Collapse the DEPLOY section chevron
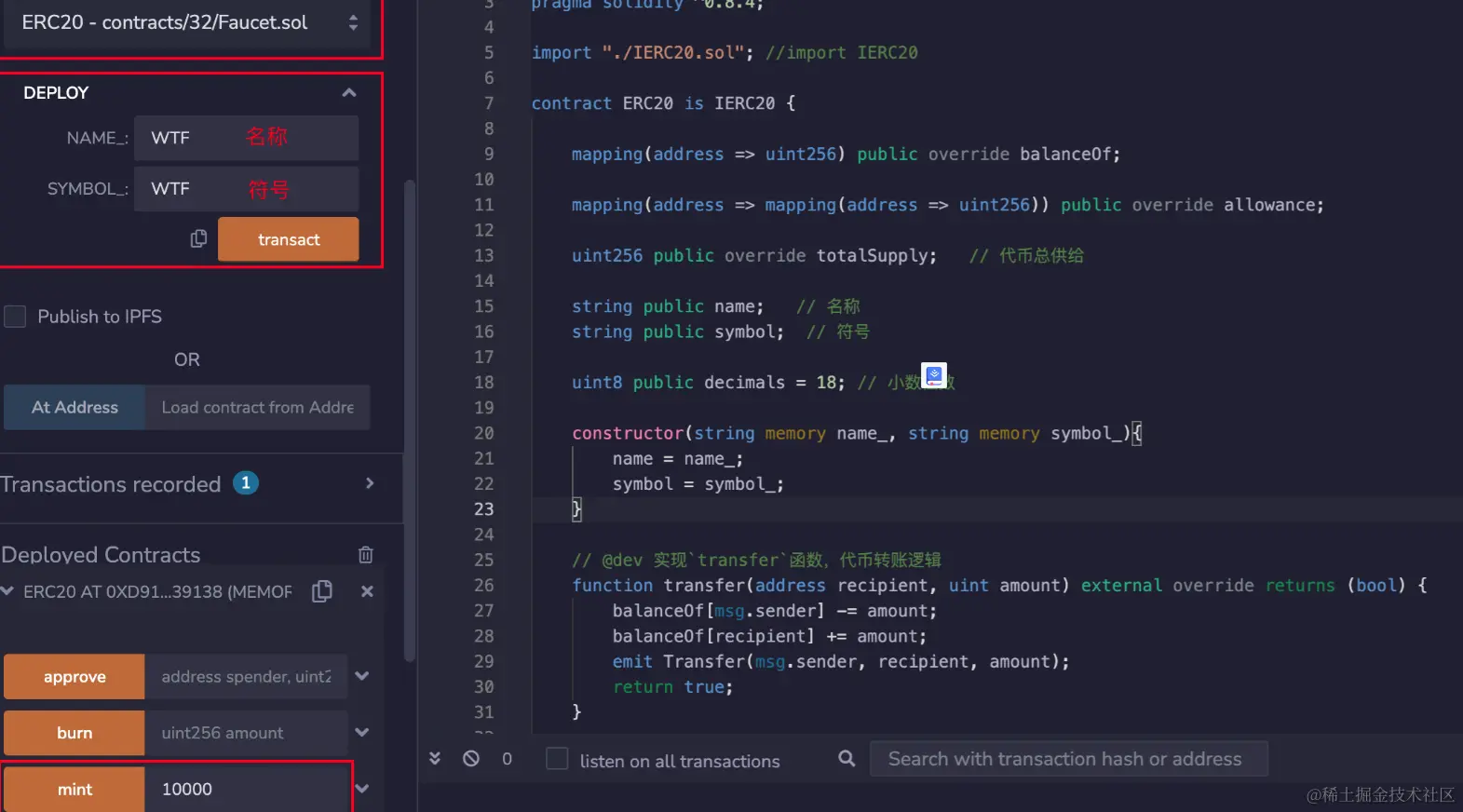This screenshot has height=812, width=1463. tap(349, 92)
